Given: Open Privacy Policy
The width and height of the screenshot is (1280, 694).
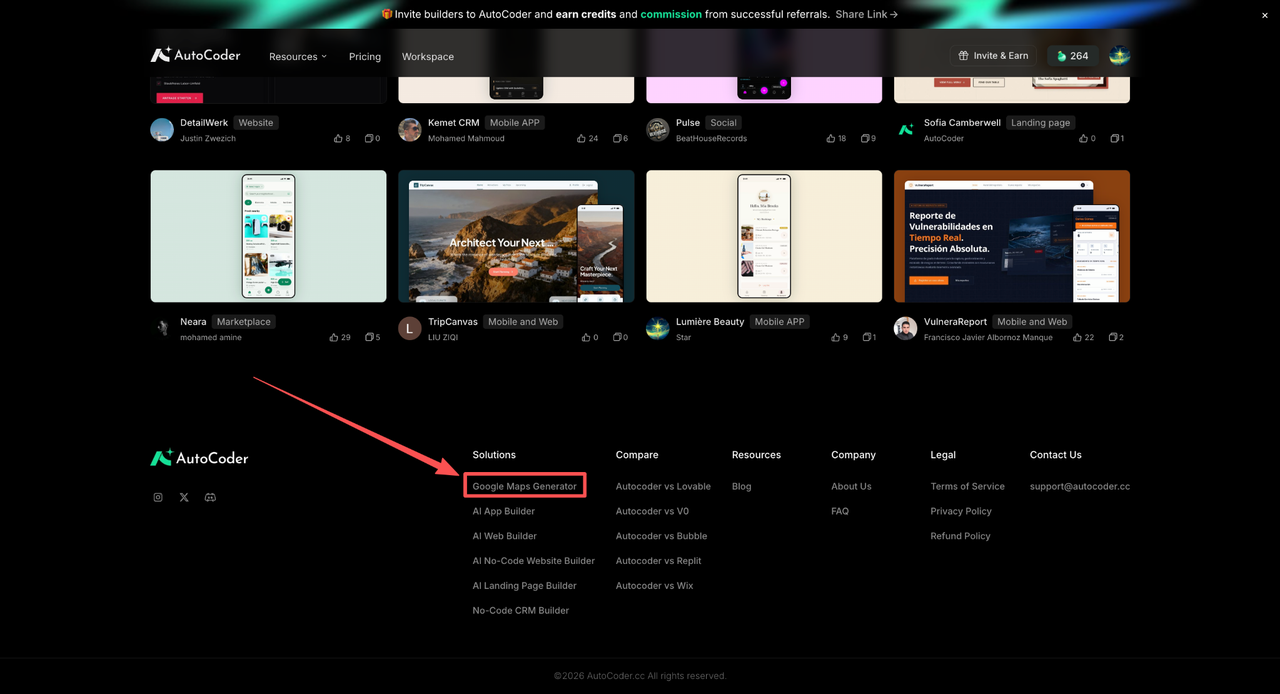Looking at the screenshot, I should point(961,511).
